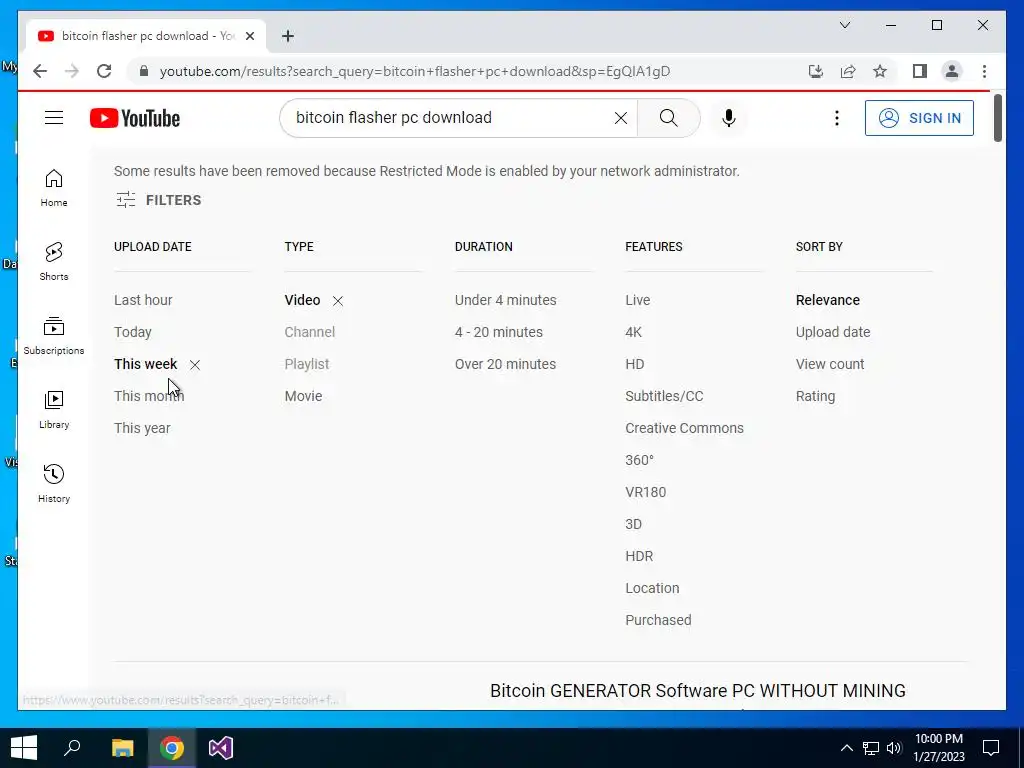Screen dimensions: 1024x768
Task: Enable the Creative Commons filter
Action: click(684, 428)
